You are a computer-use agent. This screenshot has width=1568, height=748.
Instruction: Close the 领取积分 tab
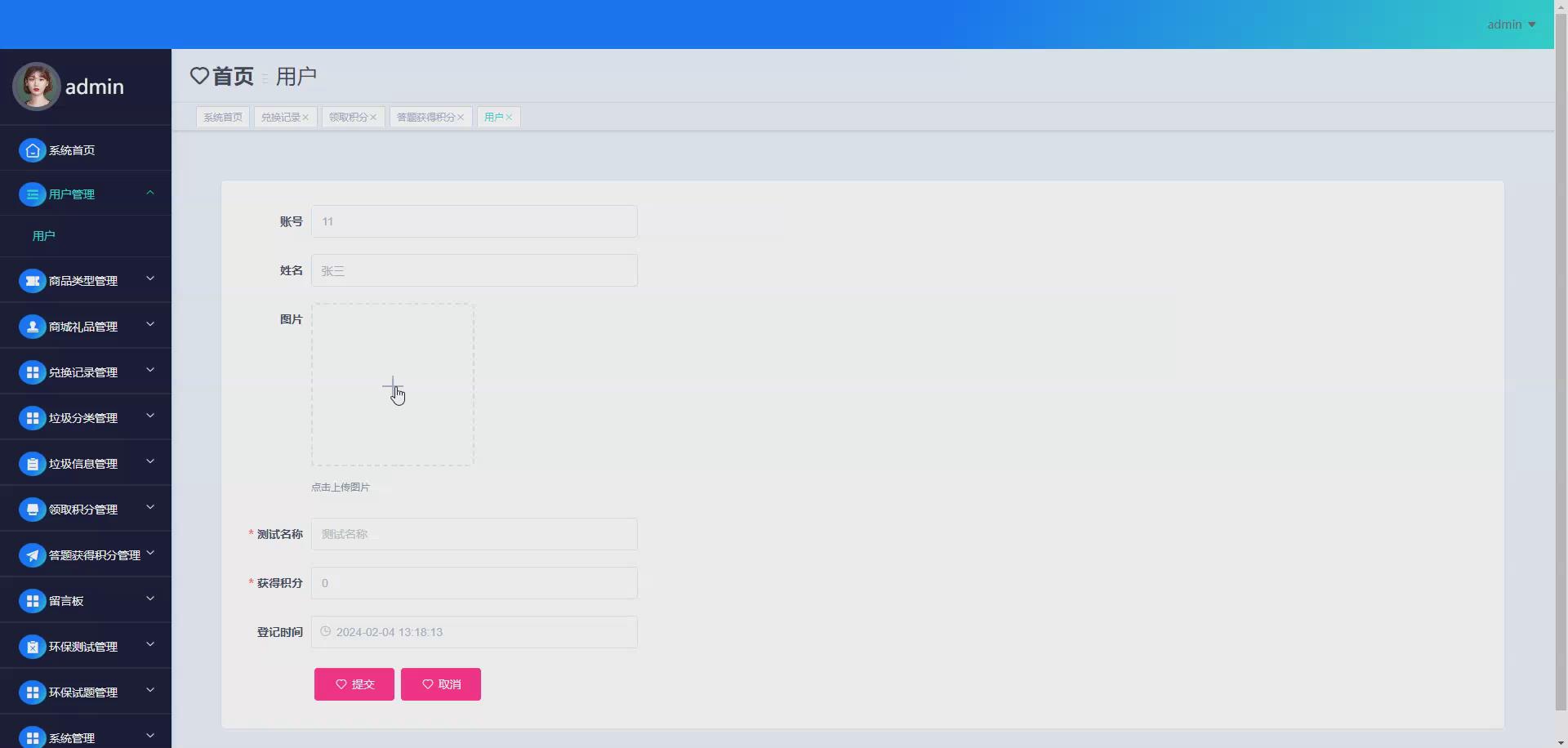tap(373, 118)
